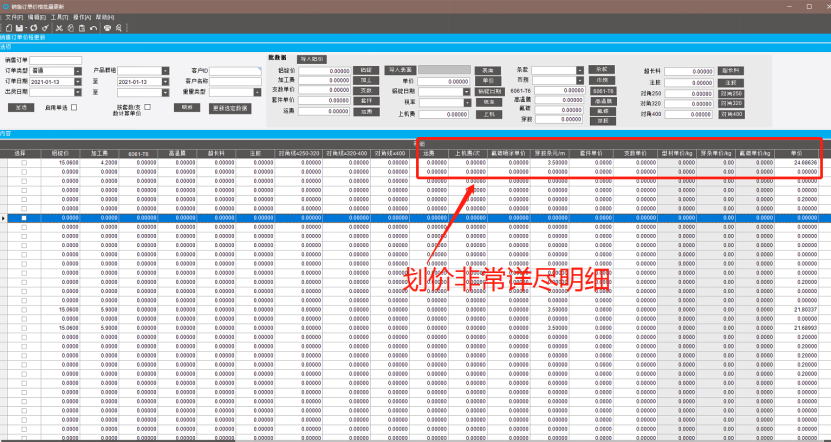Open the 工具 menu
This screenshot has width=831, height=442.
coord(61,18)
